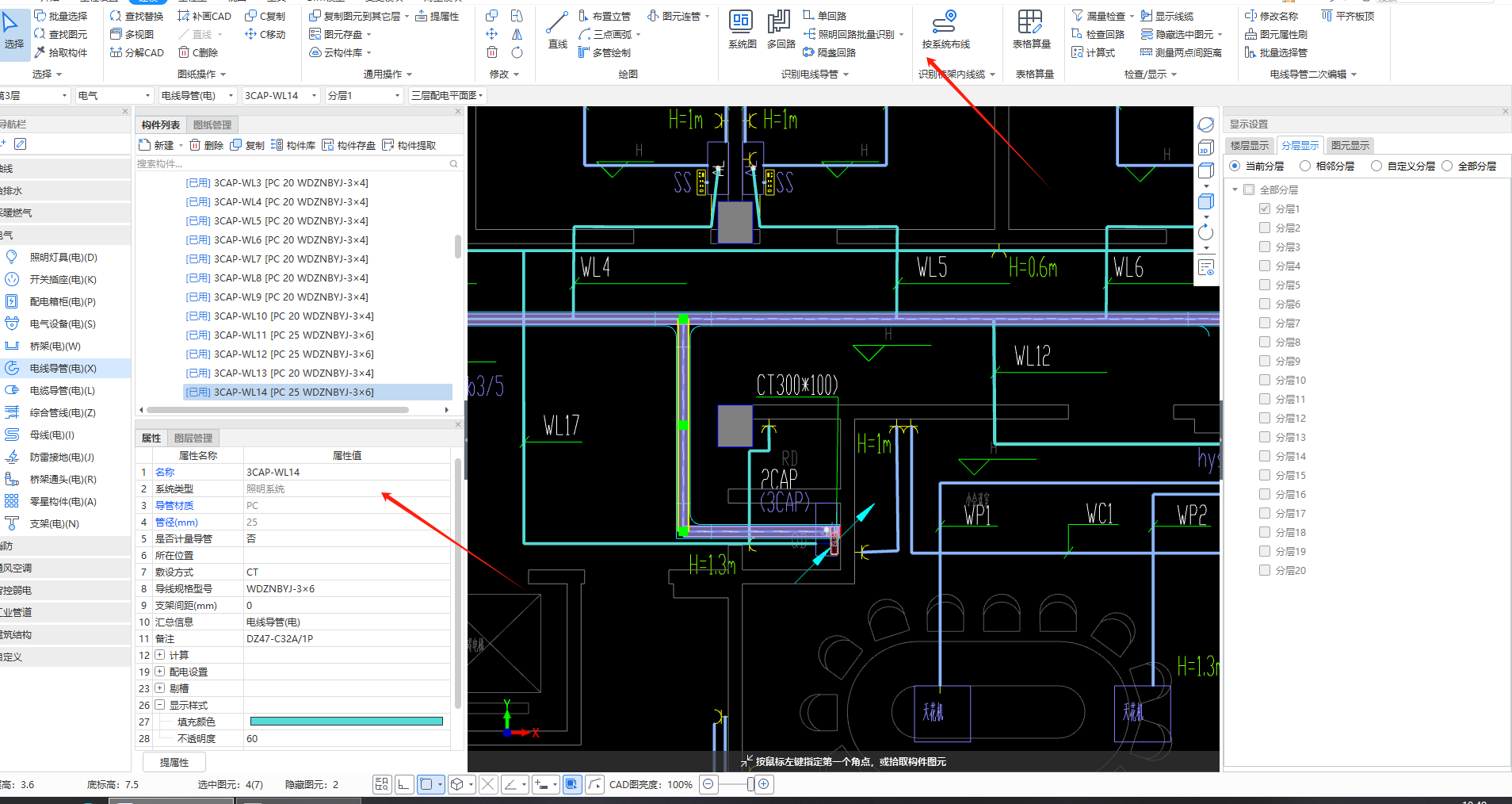This screenshot has height=804, width=1512.
Task: Collapse the 显示样式 property group
Action: 160,705
